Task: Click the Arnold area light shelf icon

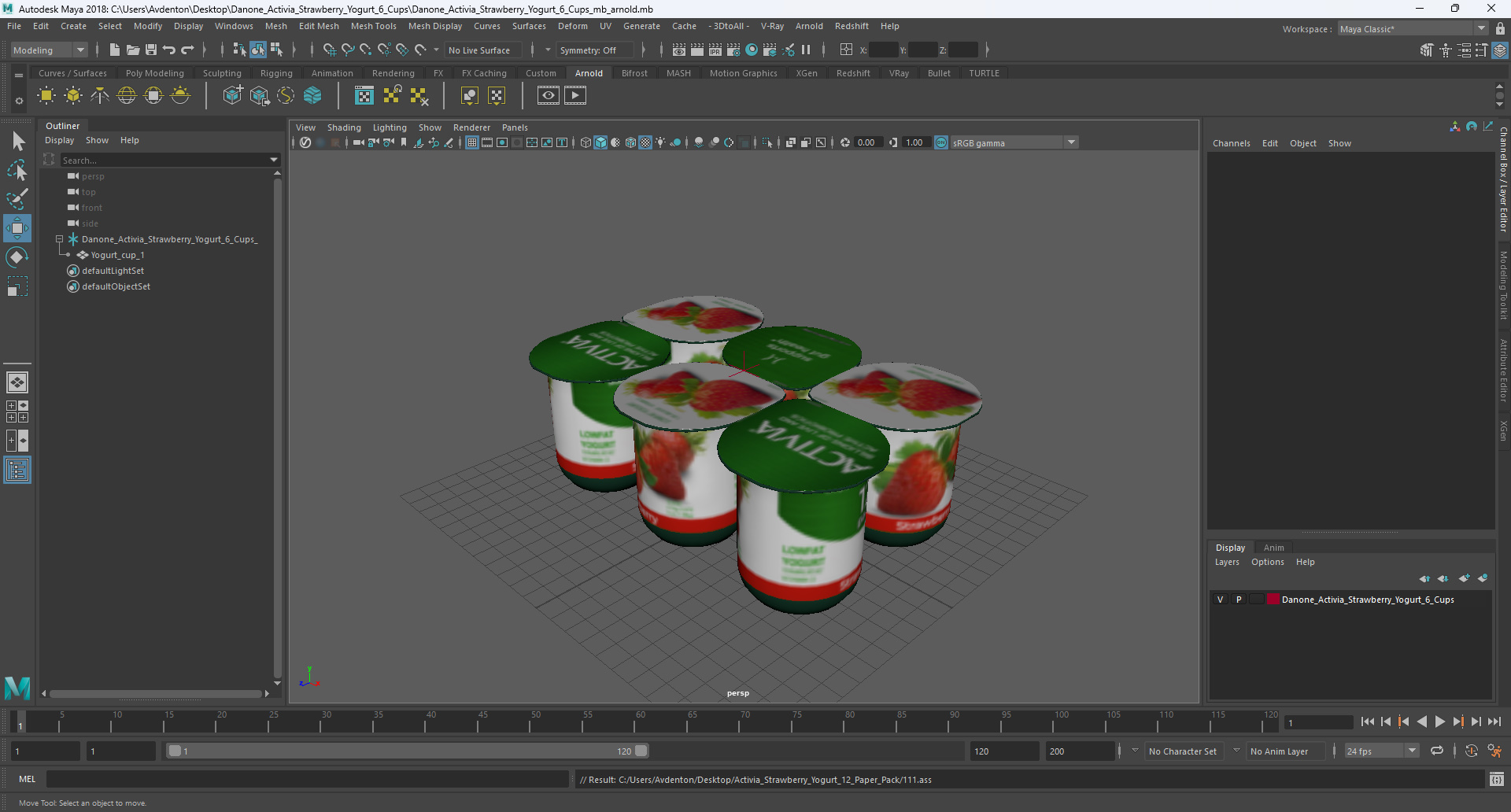Action: tap(46, 96)
